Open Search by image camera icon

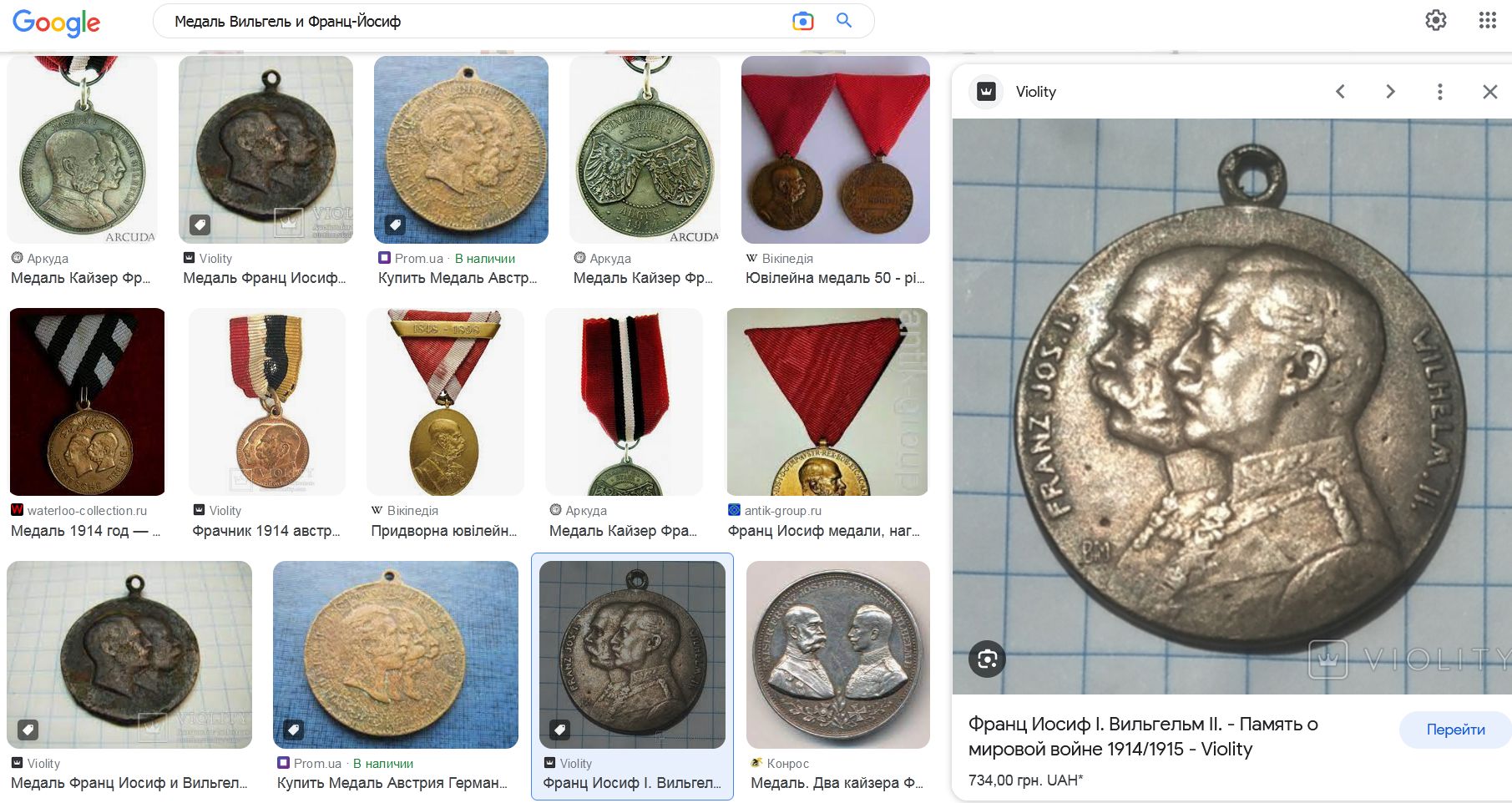pos(802,21)
